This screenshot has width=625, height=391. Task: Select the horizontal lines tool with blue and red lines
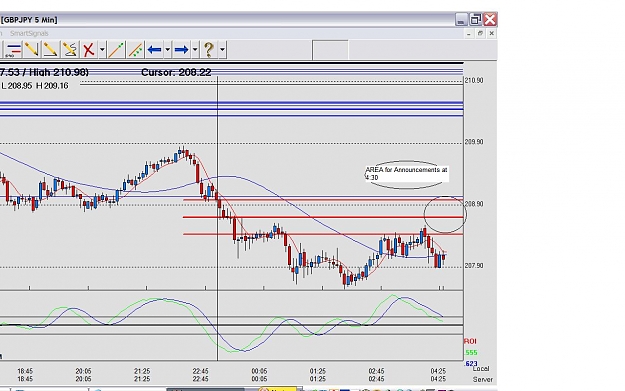pyautogui.click(x=13, y=50)
